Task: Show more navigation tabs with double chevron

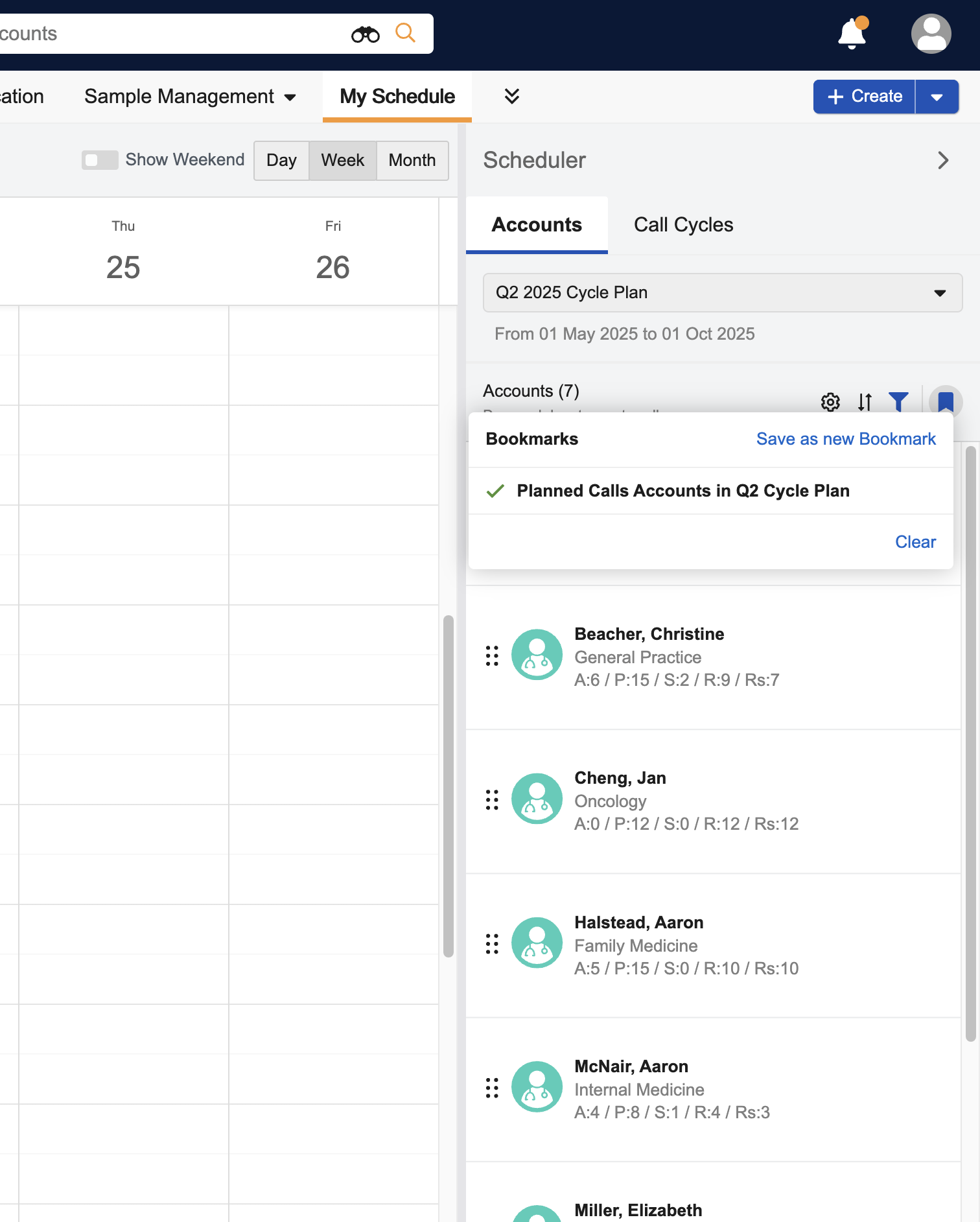Action: pos(511,97)
